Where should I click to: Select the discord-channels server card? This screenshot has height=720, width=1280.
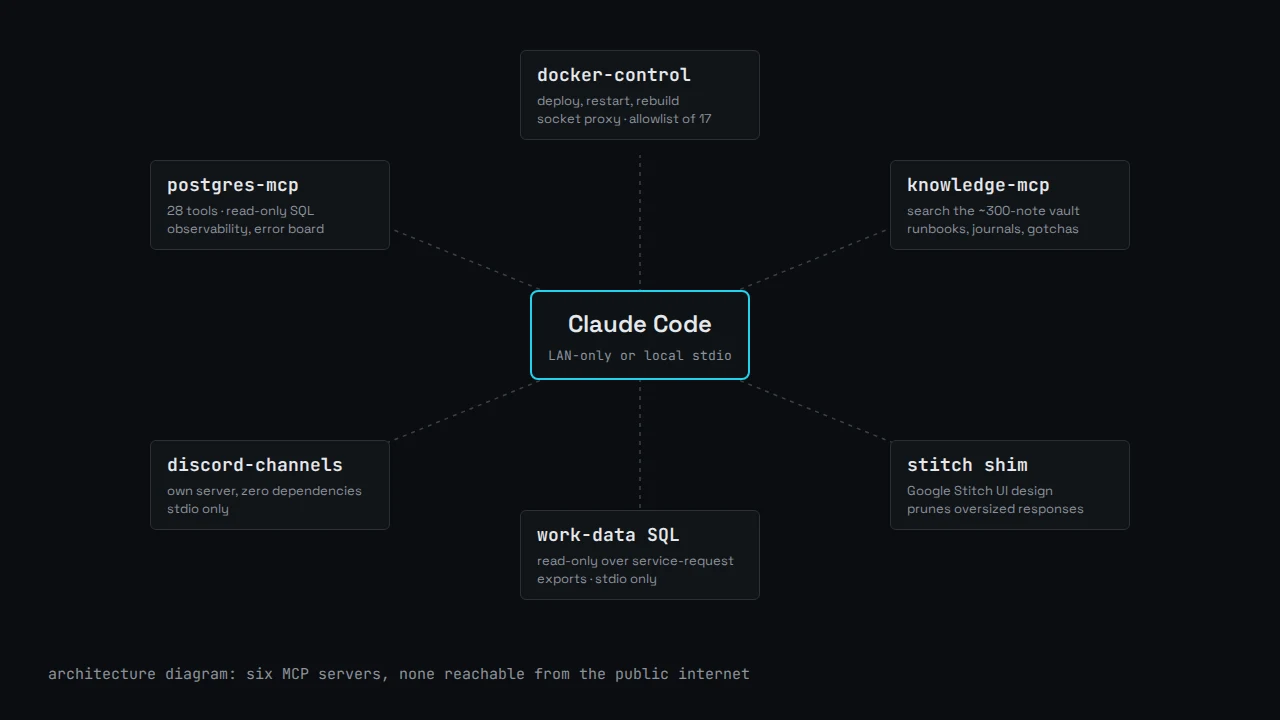click(270, 485)
